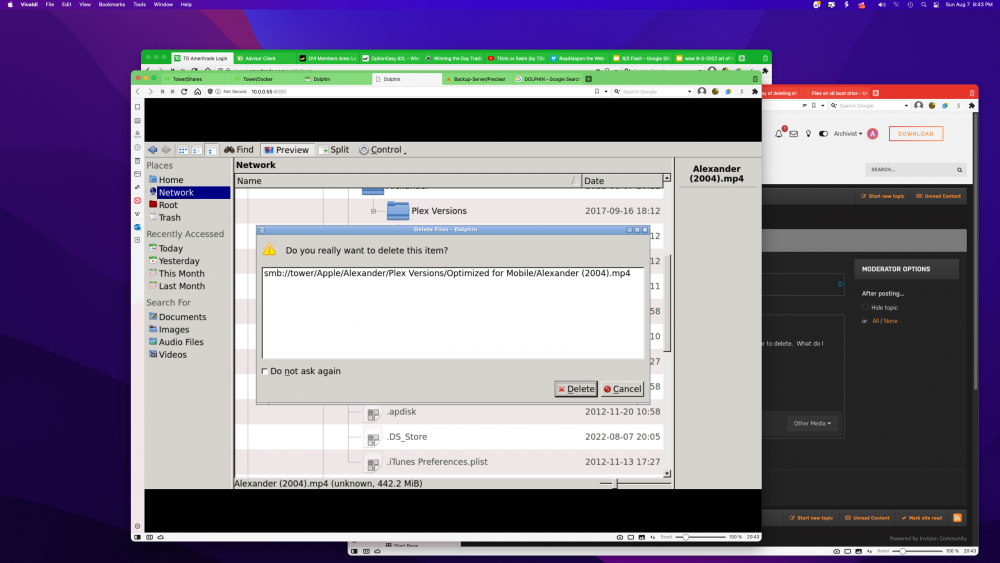Switch Dolphin to icons view mode
The image size is (1000, 563).
coord(183,150)
